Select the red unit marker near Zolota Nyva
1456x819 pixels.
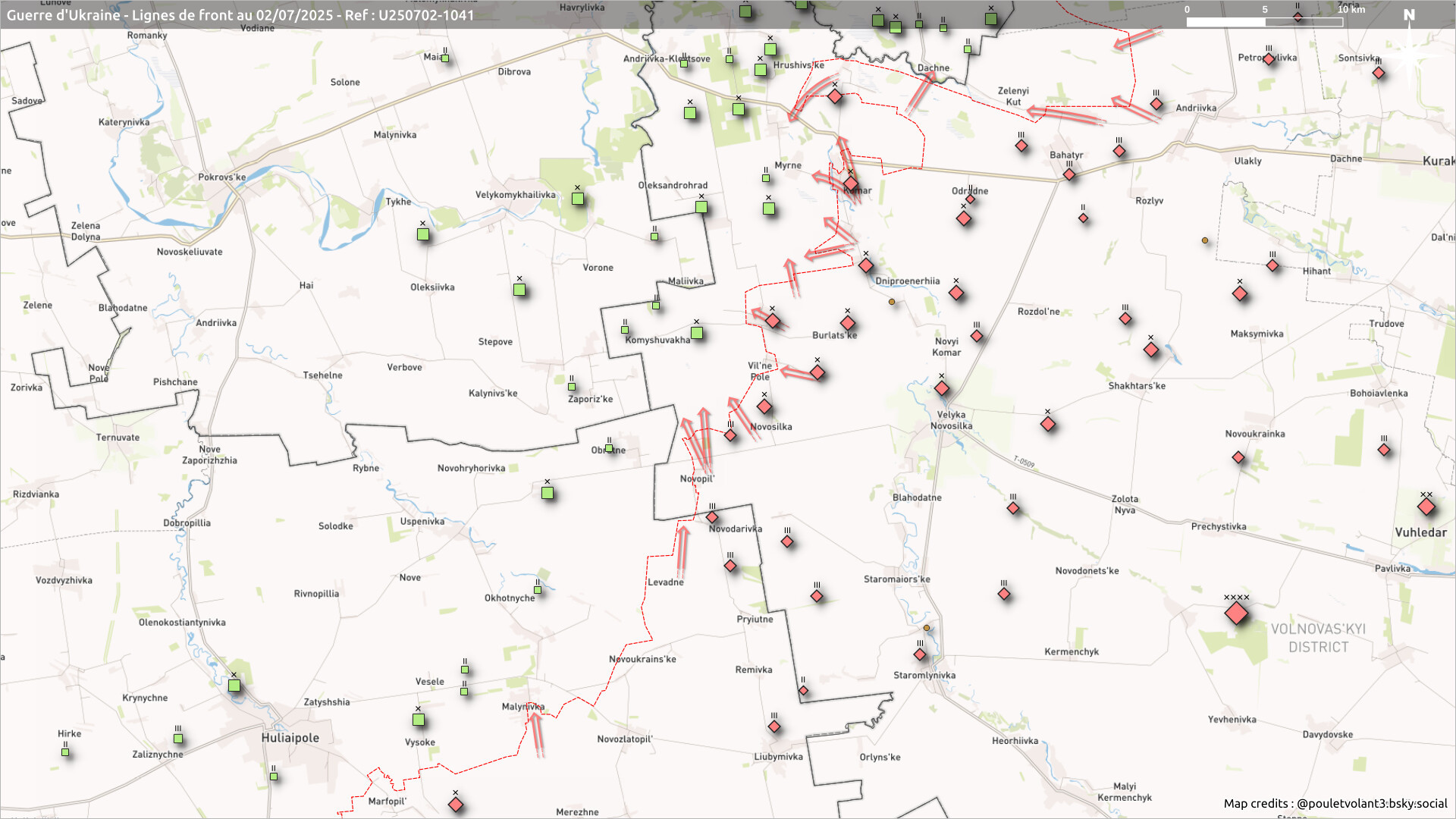point(1013,508)
